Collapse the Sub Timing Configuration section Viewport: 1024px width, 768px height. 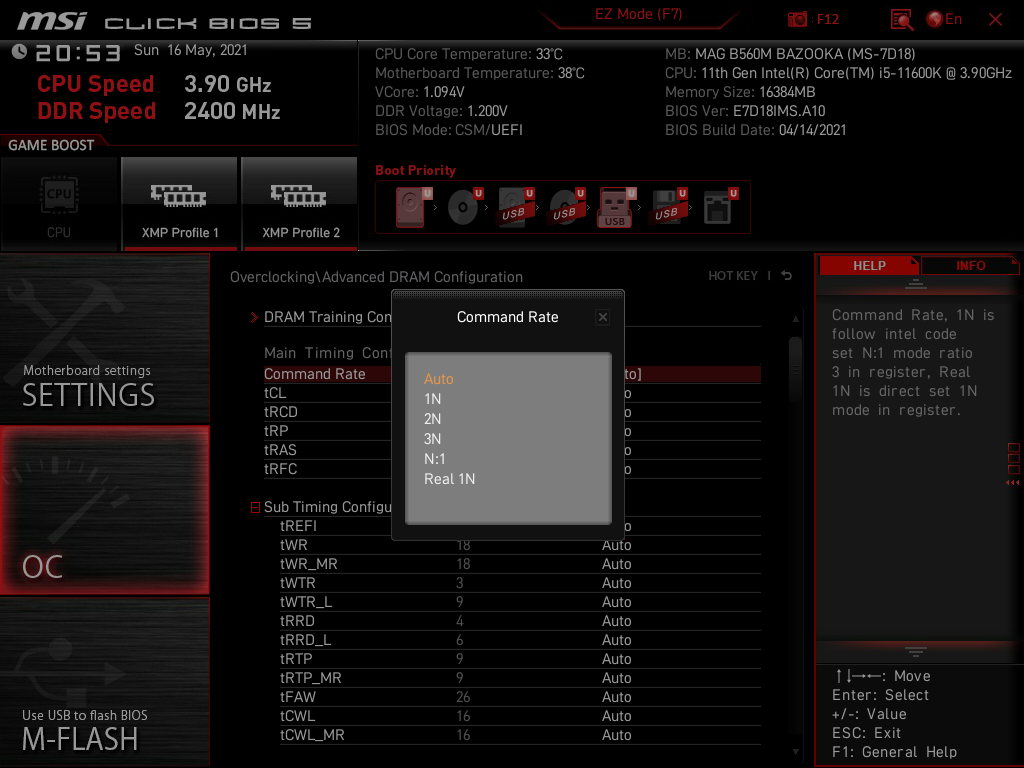tap(255, 507)
